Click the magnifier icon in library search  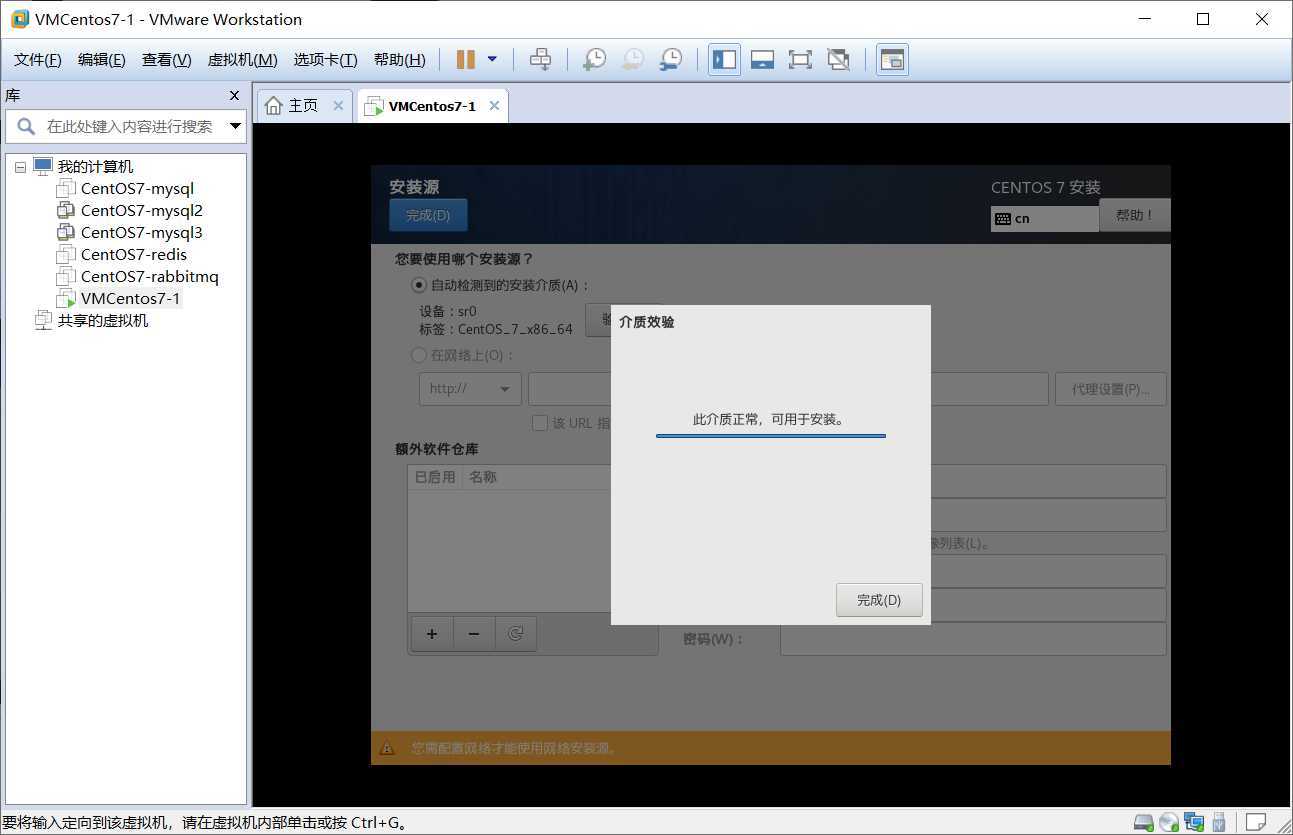(26, 126)
